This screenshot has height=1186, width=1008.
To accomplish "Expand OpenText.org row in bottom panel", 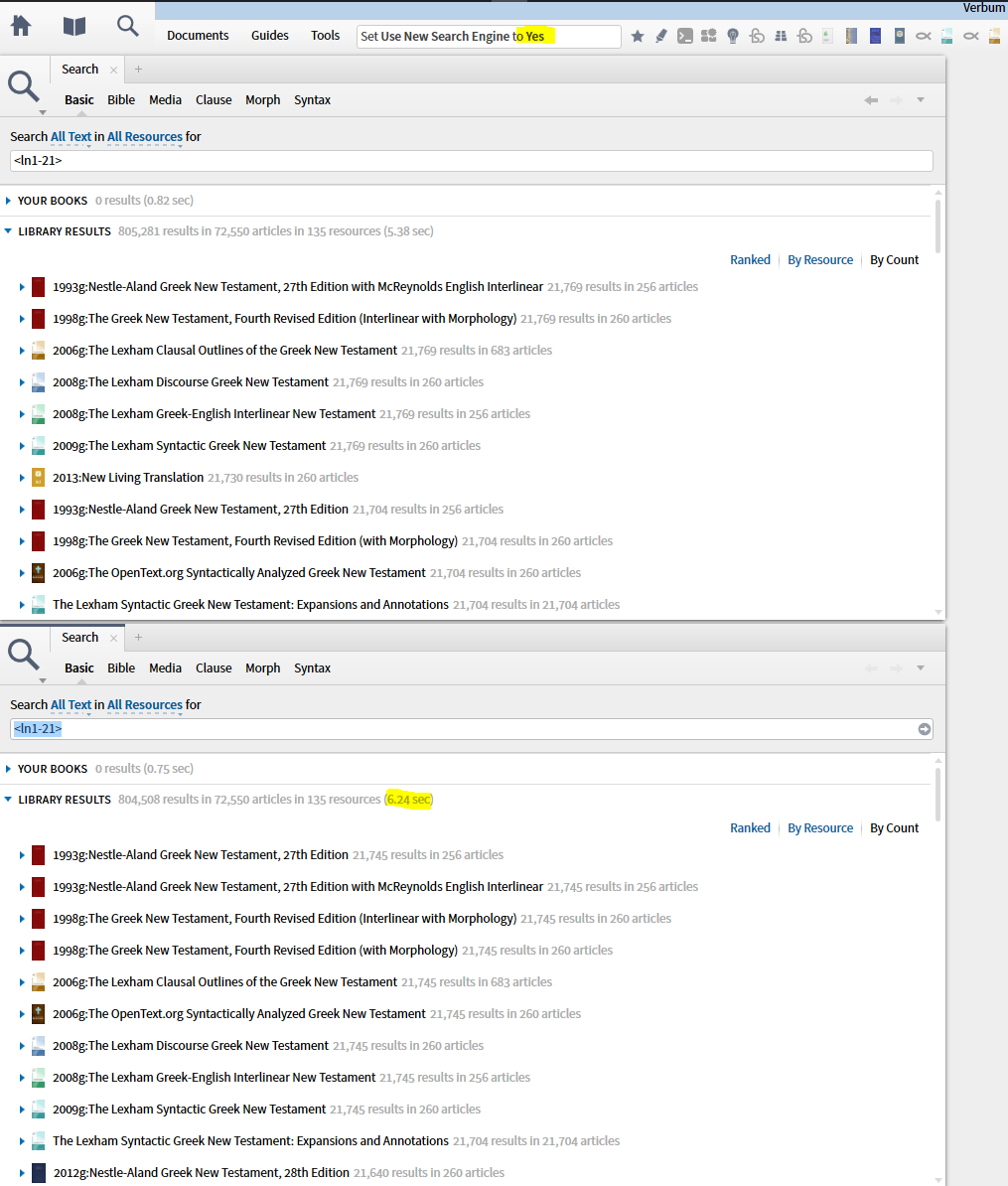I will [x=22, y=1013].
